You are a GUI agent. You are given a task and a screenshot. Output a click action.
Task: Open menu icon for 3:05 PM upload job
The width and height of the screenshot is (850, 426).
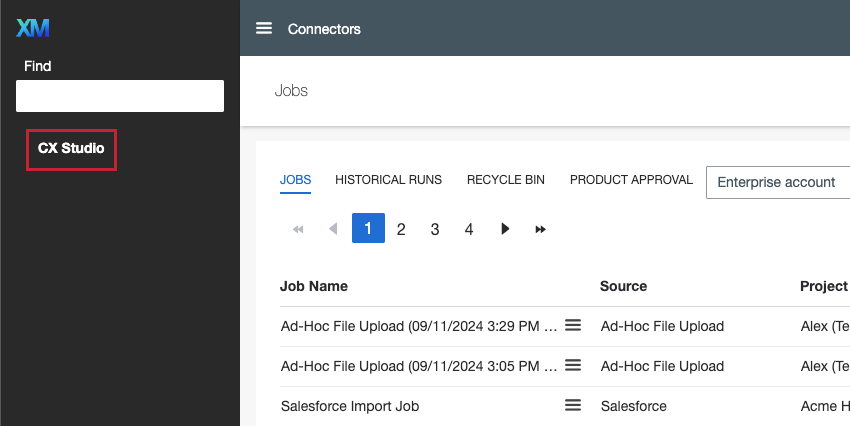point(573,365)
